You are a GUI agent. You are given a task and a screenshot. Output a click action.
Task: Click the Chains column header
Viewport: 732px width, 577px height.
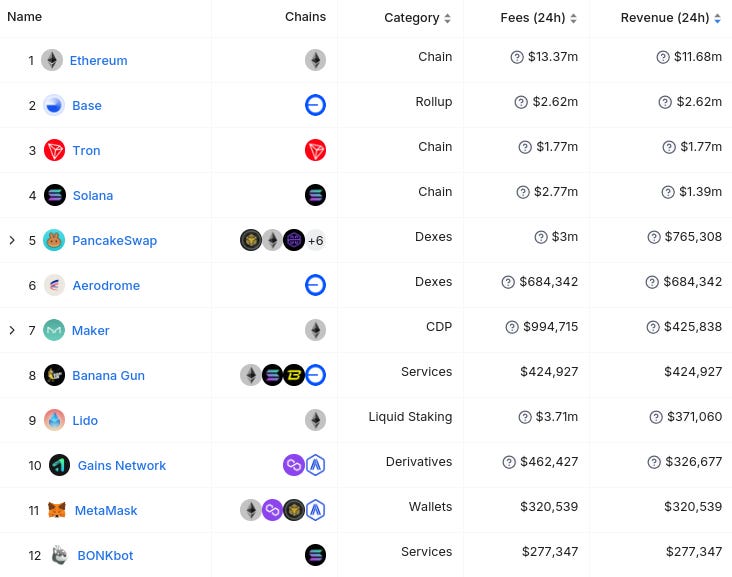(x=305, y=17)
